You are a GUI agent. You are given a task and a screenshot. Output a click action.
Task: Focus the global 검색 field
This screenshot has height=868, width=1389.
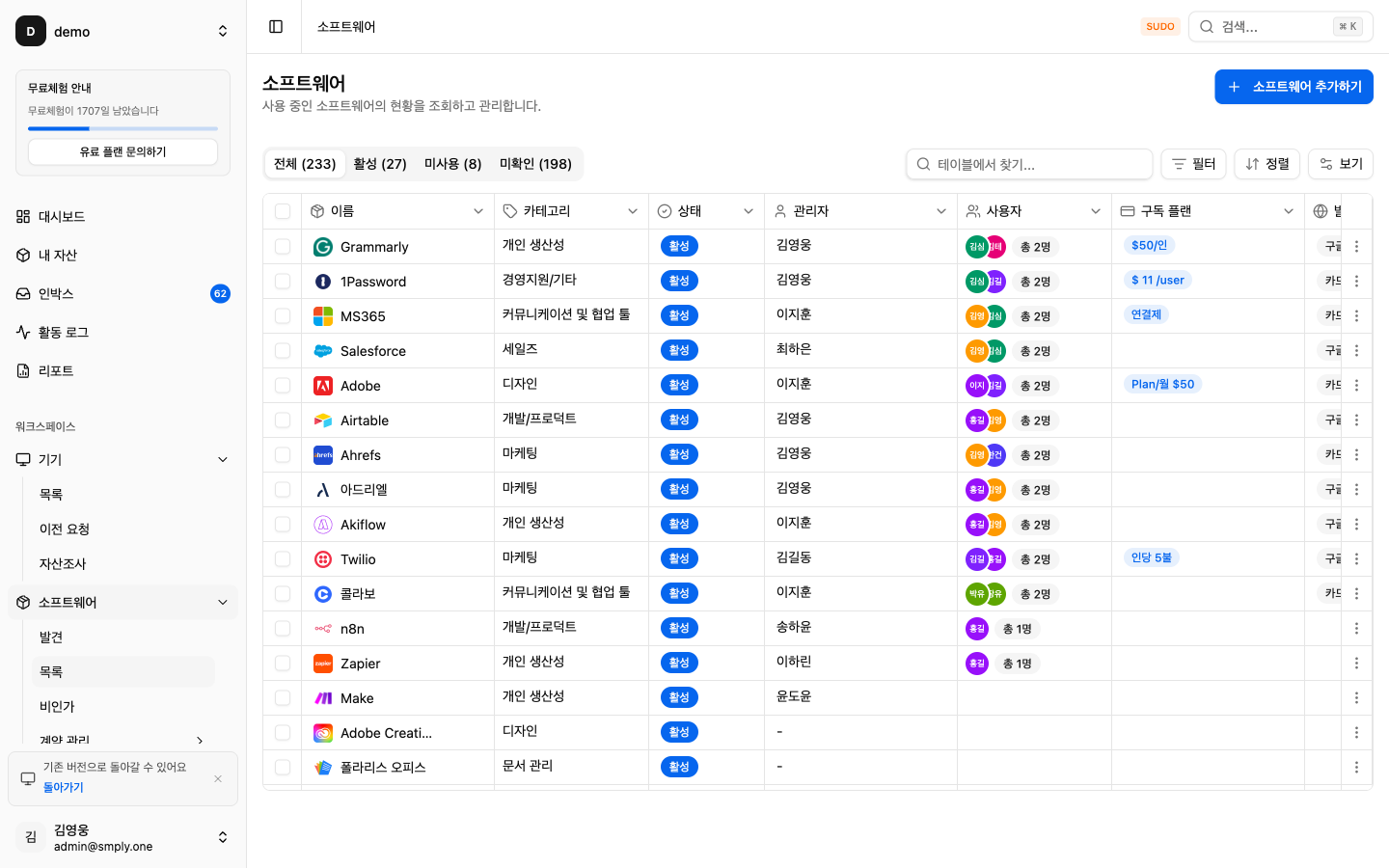1280,27
